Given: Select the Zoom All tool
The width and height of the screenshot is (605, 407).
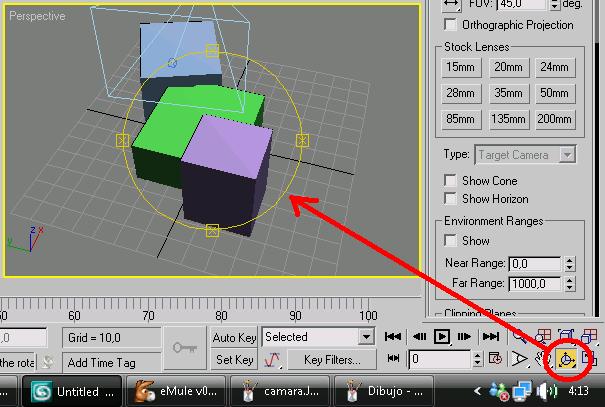Looking at the screenshot, I should [x=542, y=337].
